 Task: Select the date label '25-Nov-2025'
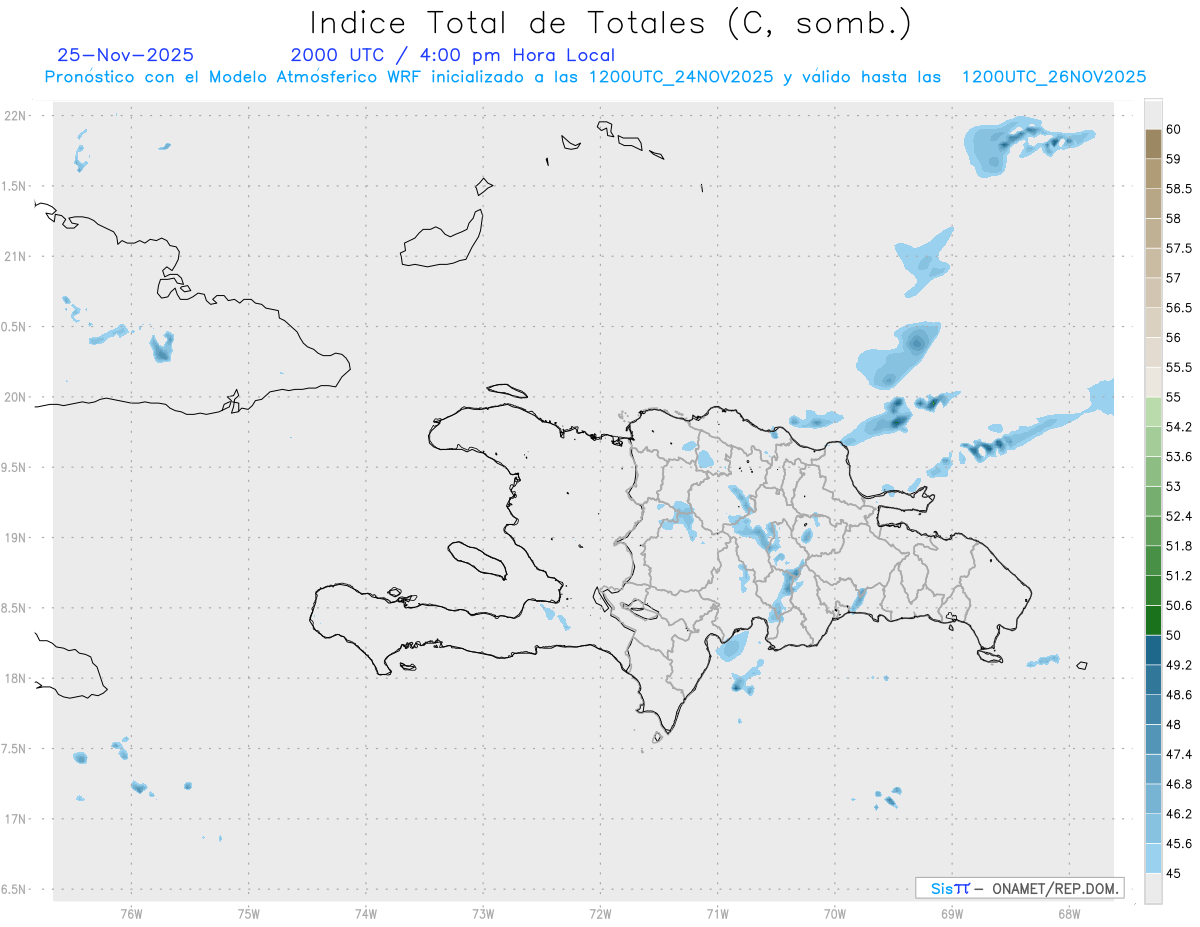click(126, 55)
